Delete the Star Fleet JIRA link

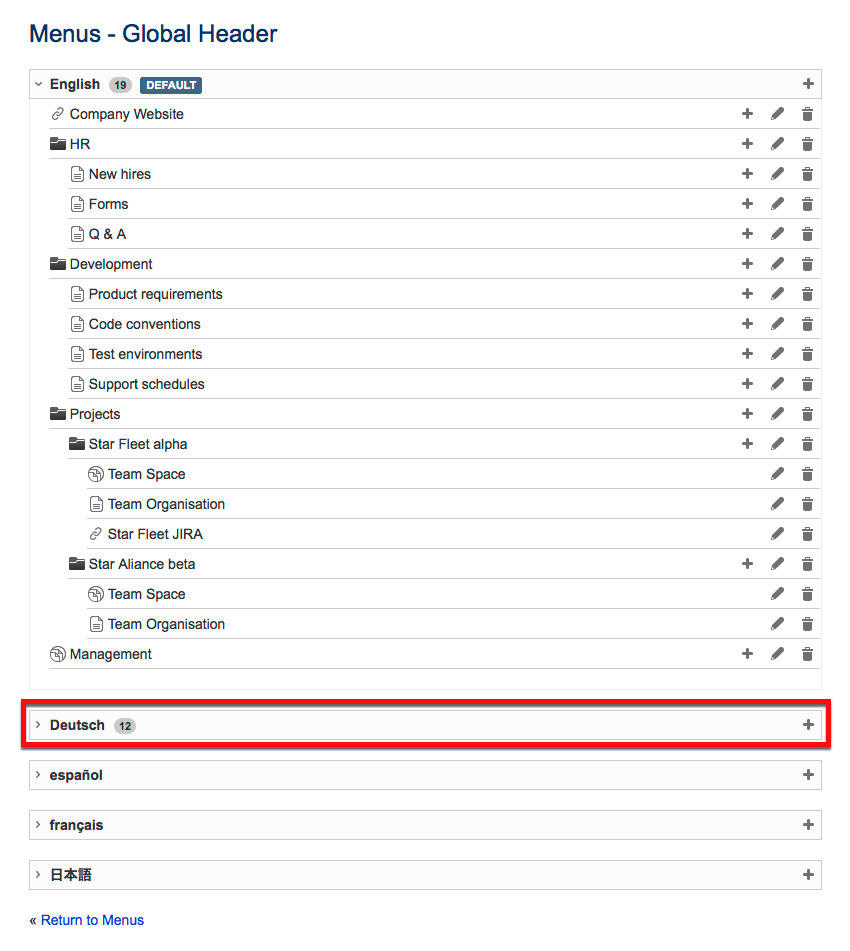[x=807, y=534]
